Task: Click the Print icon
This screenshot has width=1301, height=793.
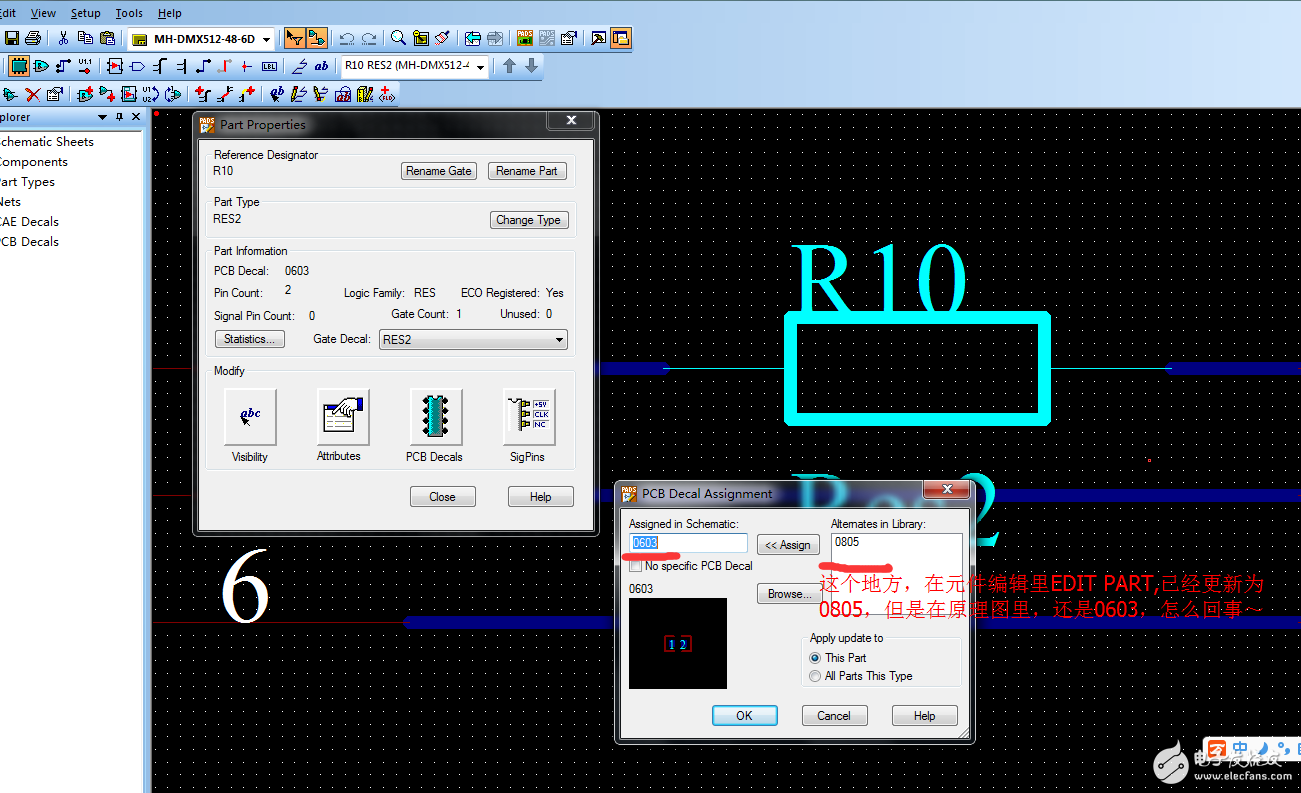Action: pos(33,39)
